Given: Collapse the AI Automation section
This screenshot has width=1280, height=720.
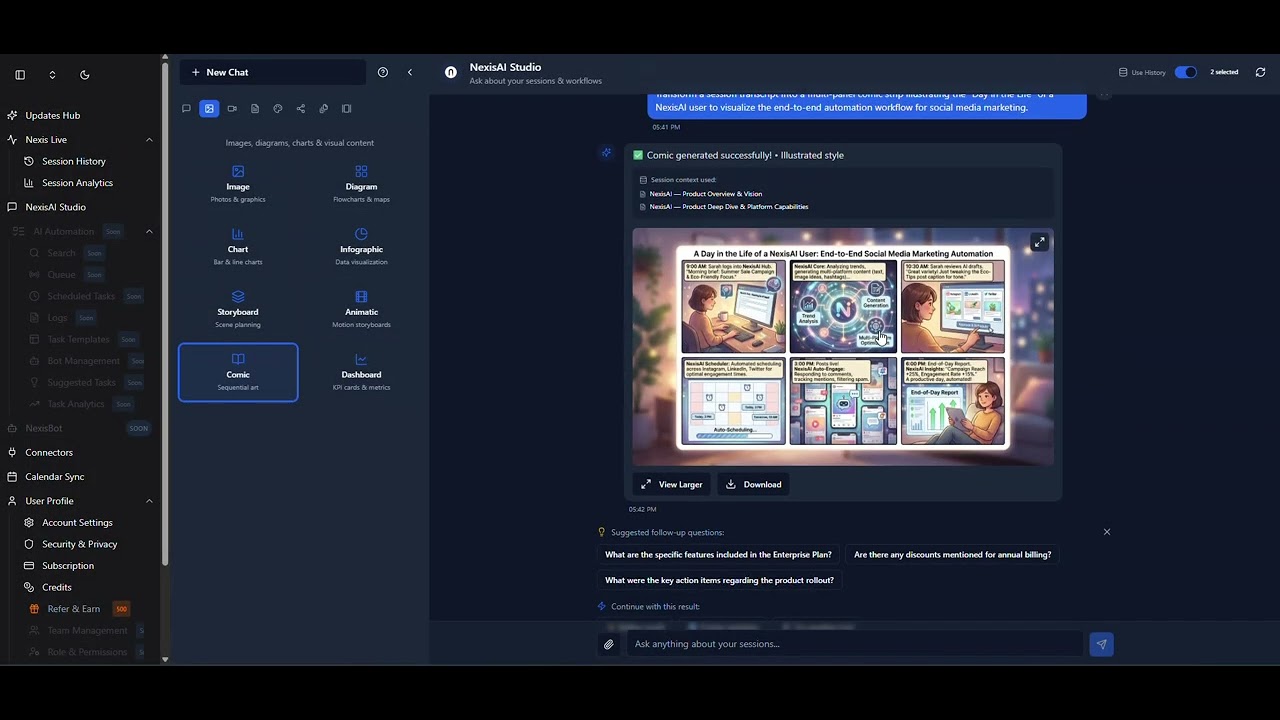Looking at the screenshot, I should (x=149, y=232).
